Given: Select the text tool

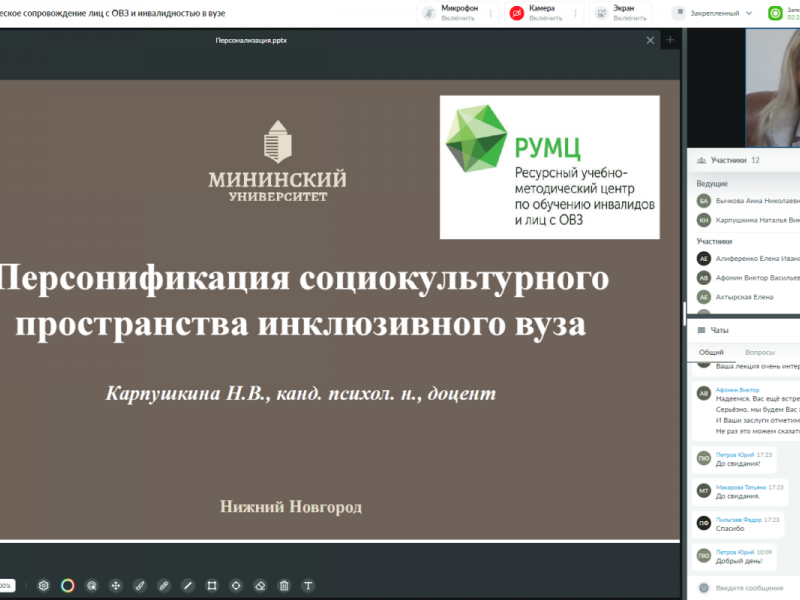Looking at the screenshot, I should [x=308, y=585].
